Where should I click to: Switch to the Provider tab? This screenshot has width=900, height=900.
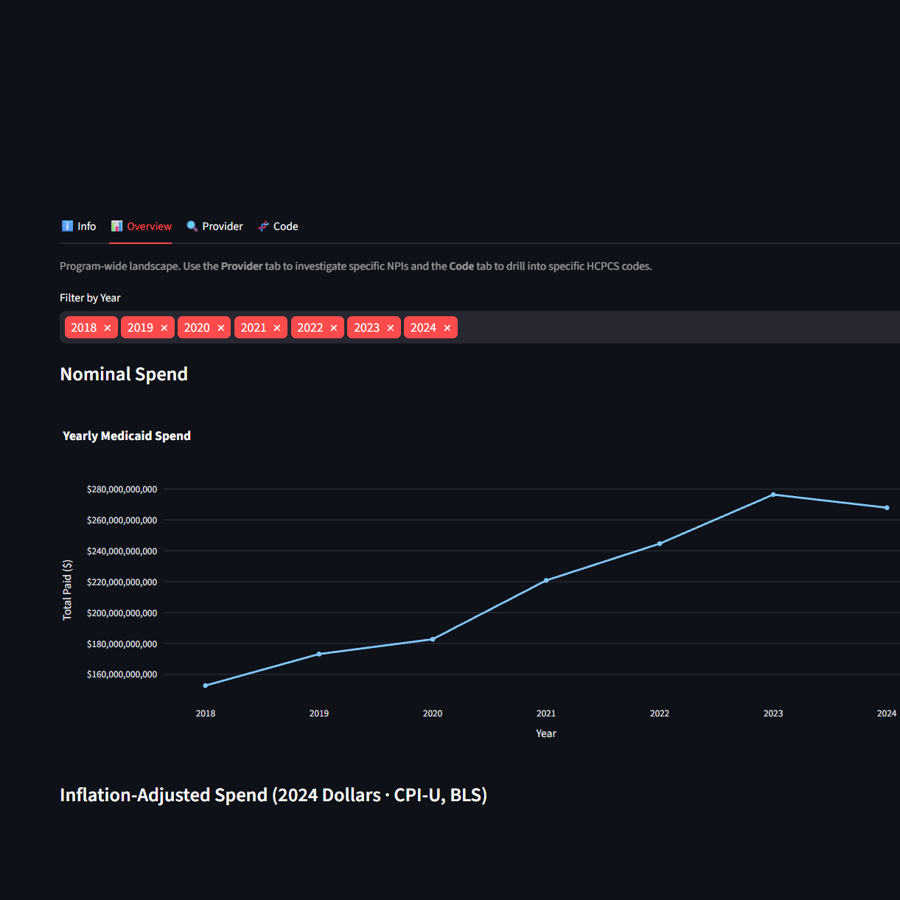pos(215,226)
